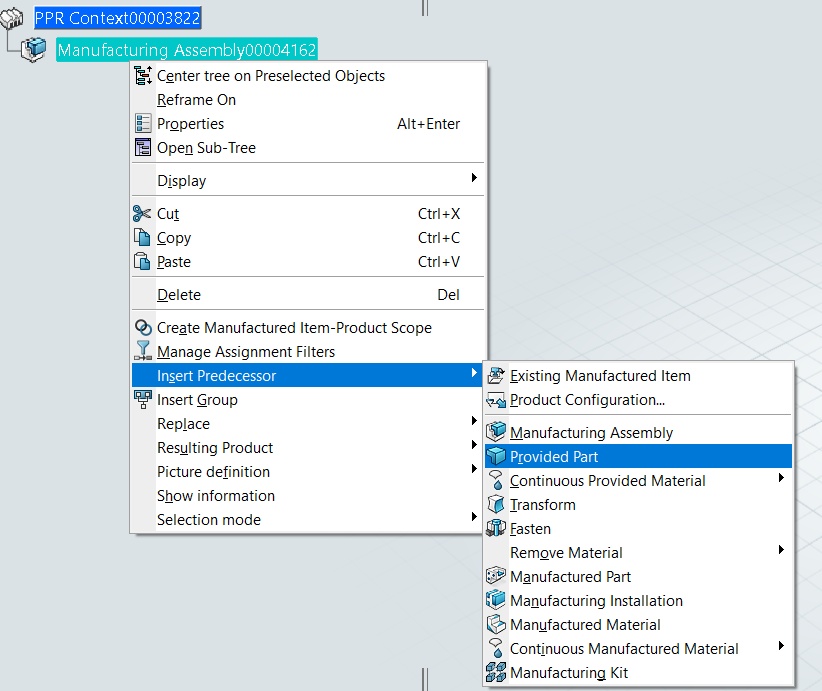Click the Provided Part cube icon
This screenshot has height=691, width=822.
496,457
